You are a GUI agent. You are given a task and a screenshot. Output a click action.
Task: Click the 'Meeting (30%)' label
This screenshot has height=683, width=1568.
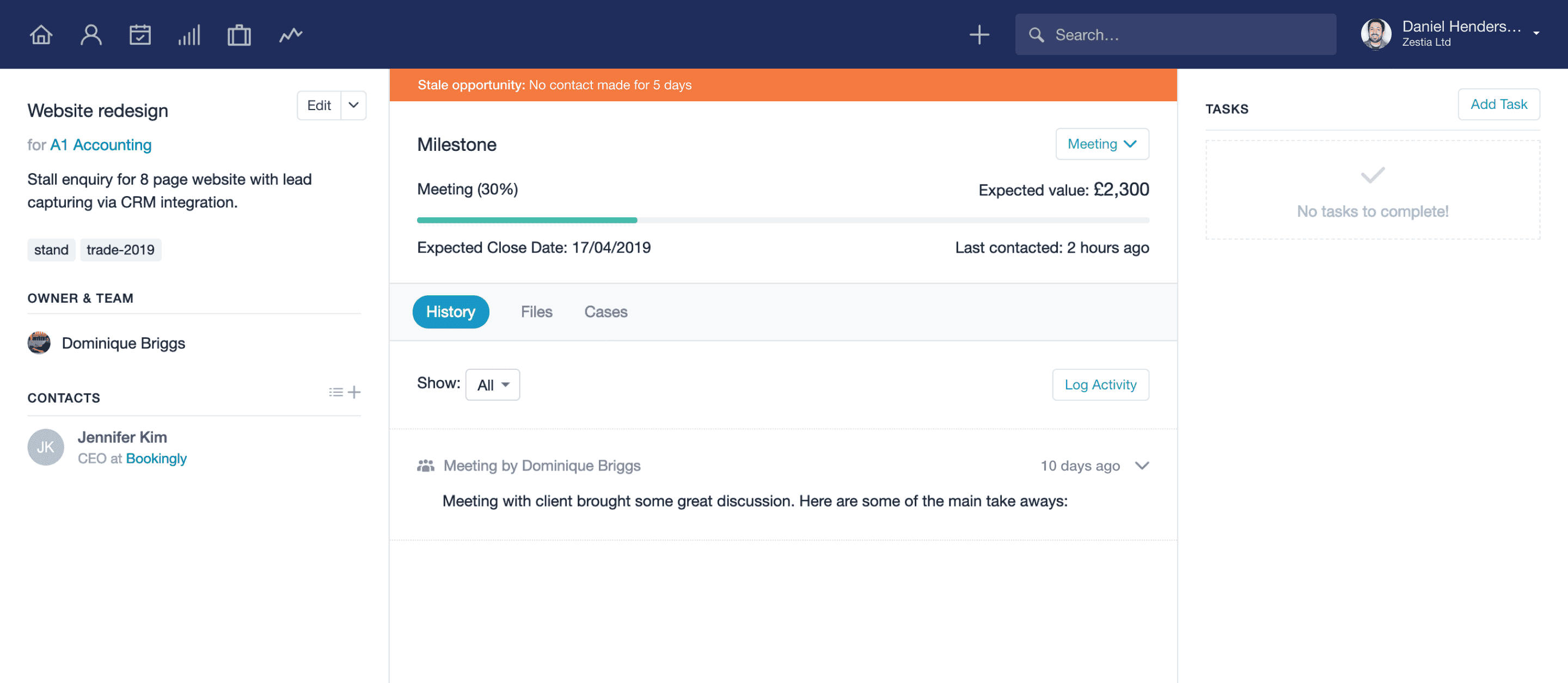tap(468, 190)
